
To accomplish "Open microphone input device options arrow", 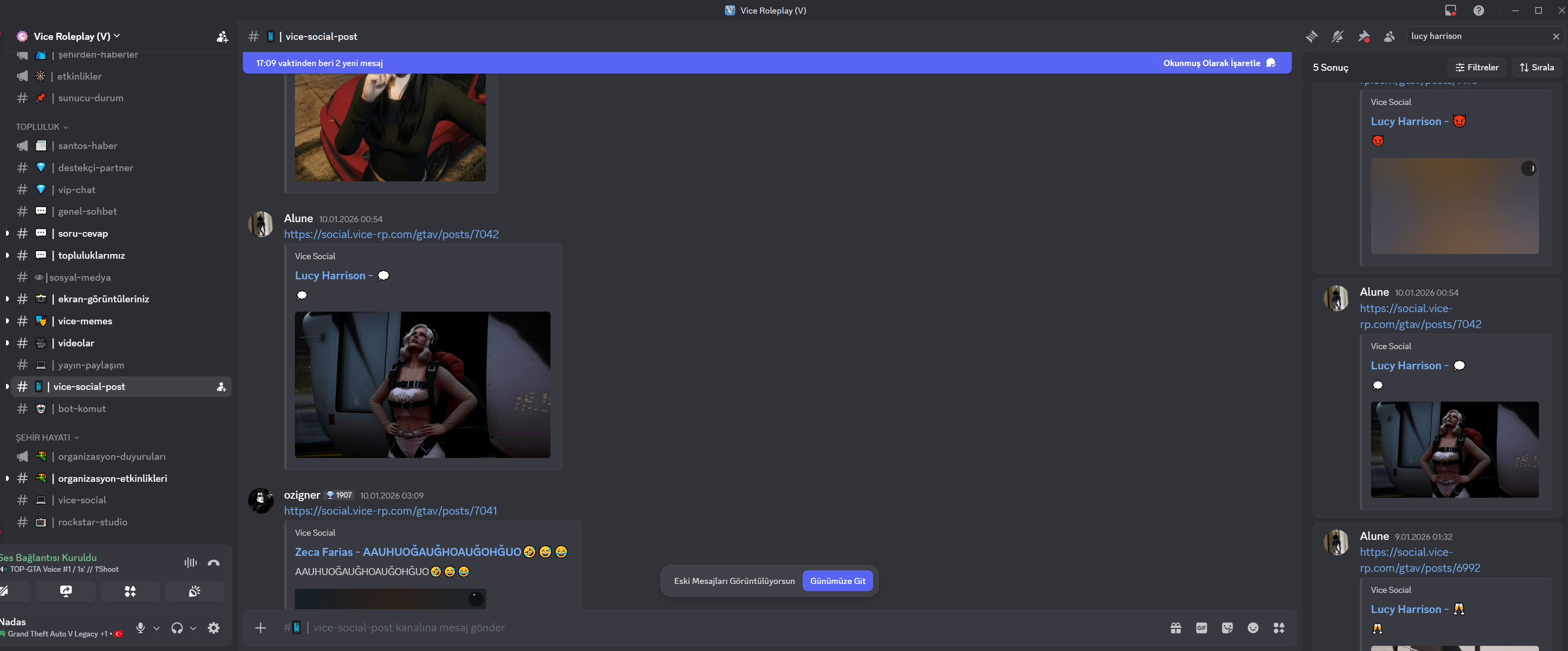I will [x=157, y=628].
